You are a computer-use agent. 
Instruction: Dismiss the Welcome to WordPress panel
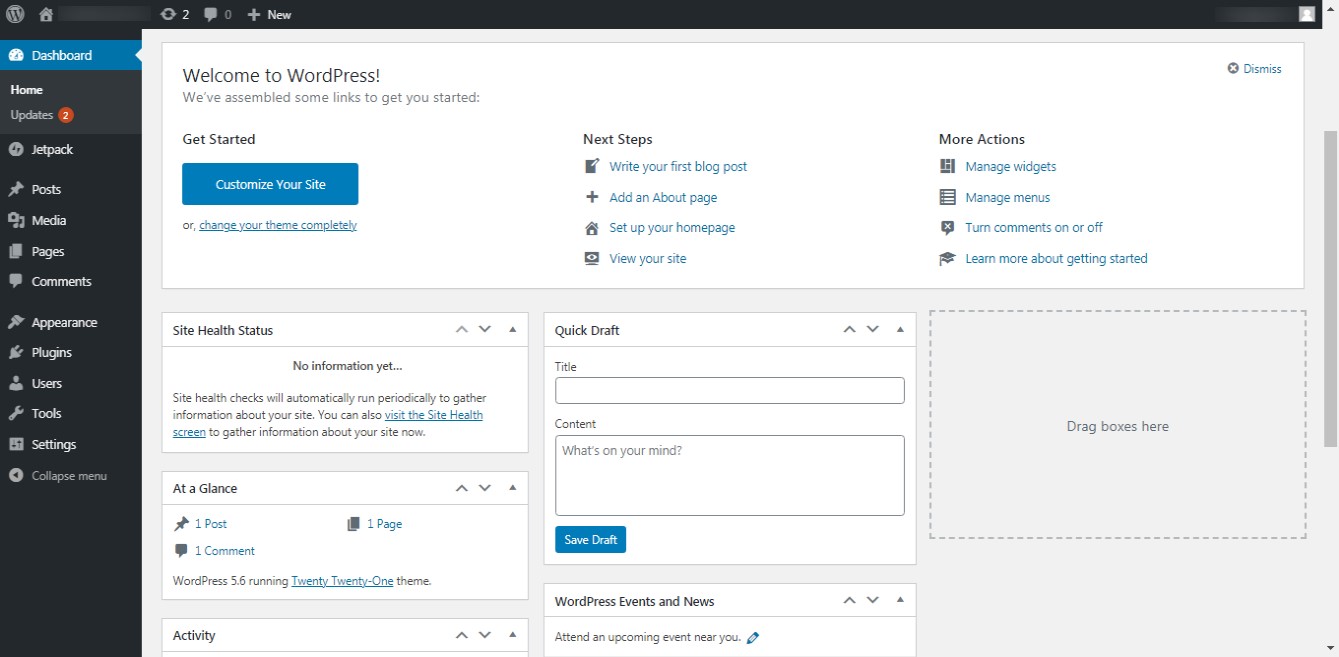(x=1255, y=69)
